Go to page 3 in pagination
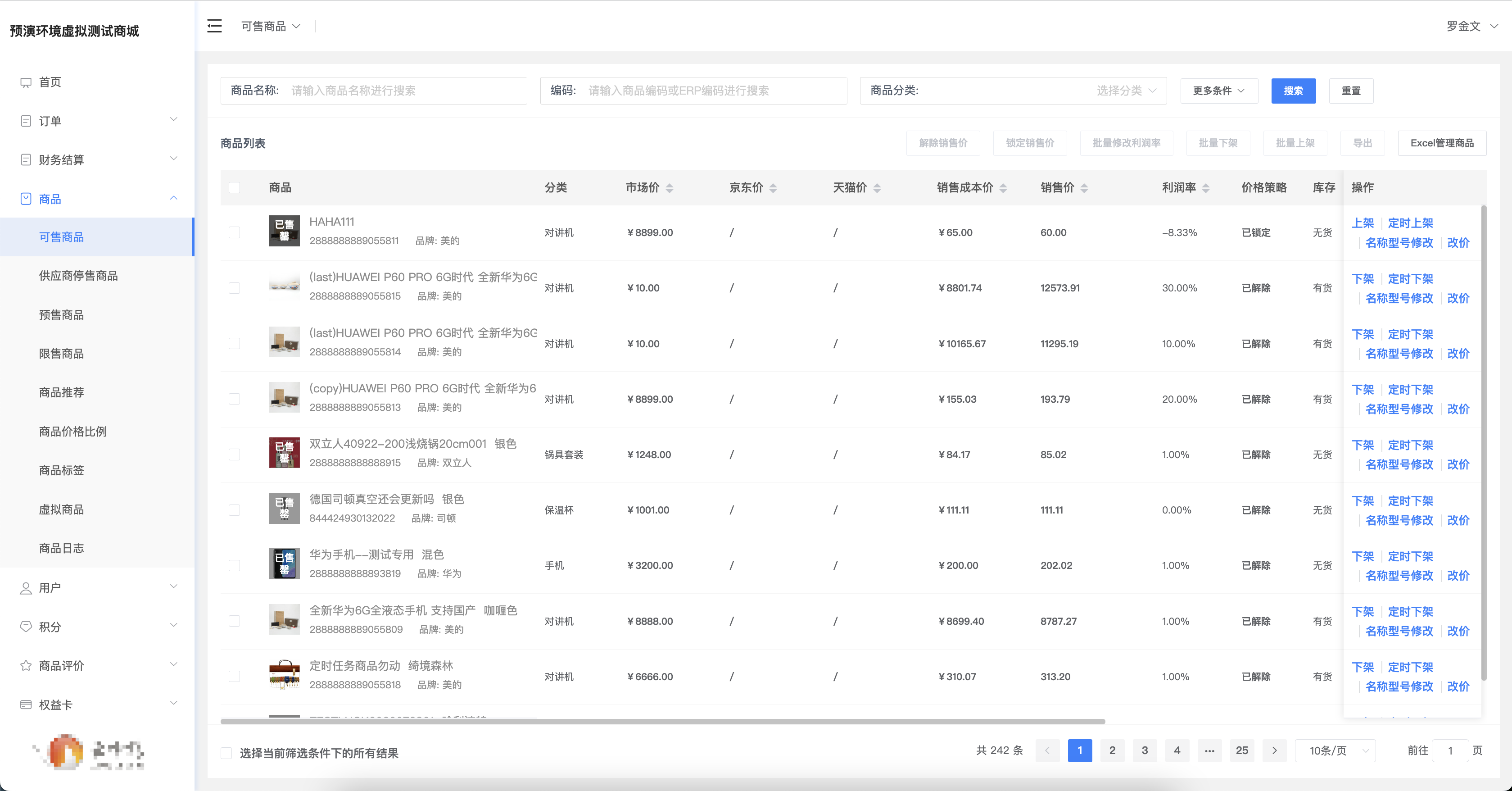The width and height of the screenshot is (1512, 791). (x=1145, y=750)
